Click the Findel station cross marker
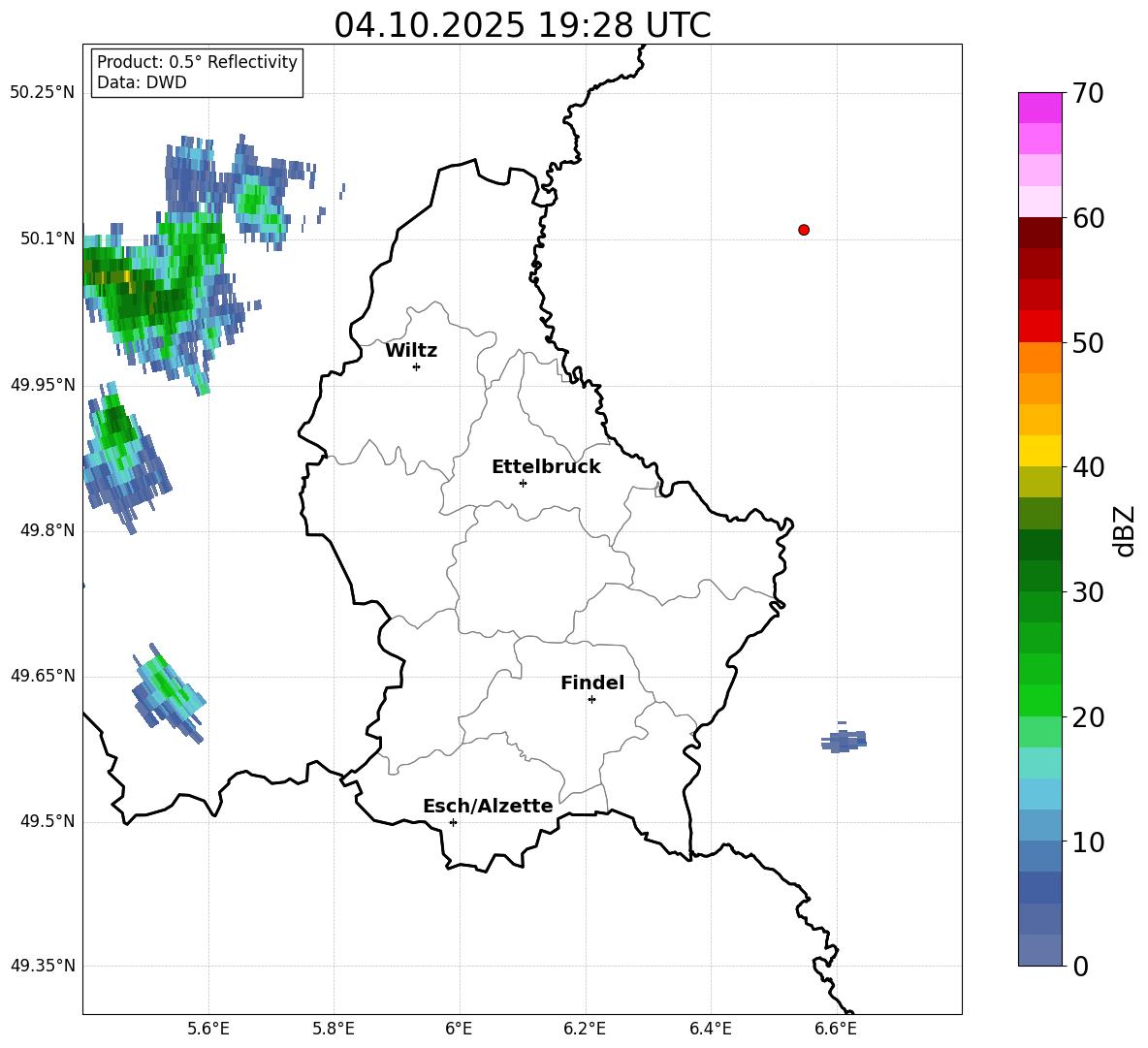 click(x=591, y=700)
